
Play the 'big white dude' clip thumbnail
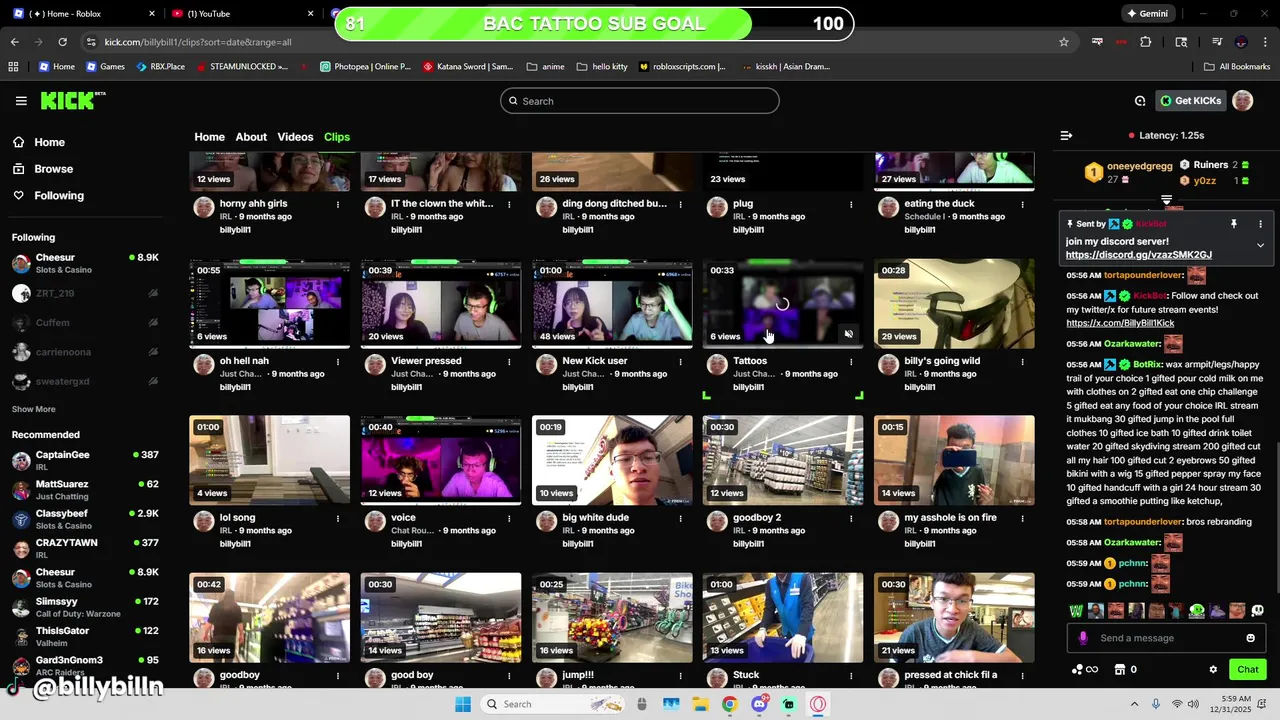pyautogui.click(x=612, y=460)
